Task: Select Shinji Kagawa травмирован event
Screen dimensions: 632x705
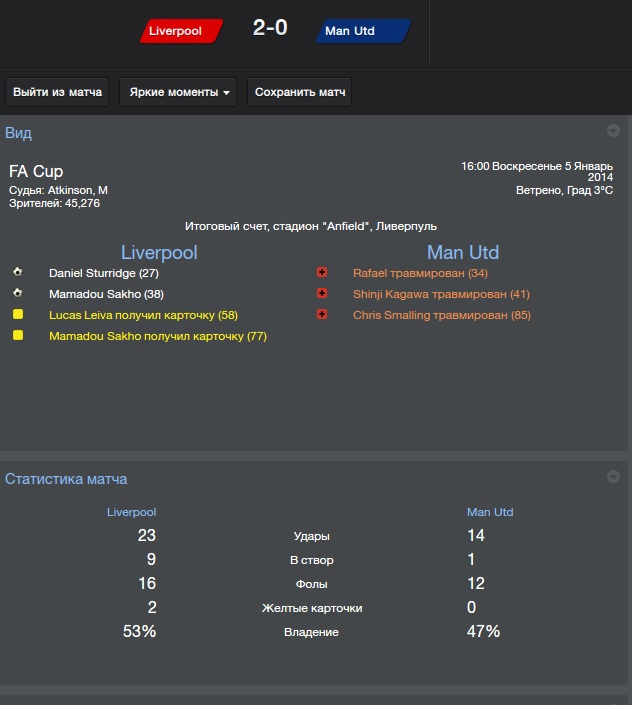Action: pos(441,294)
